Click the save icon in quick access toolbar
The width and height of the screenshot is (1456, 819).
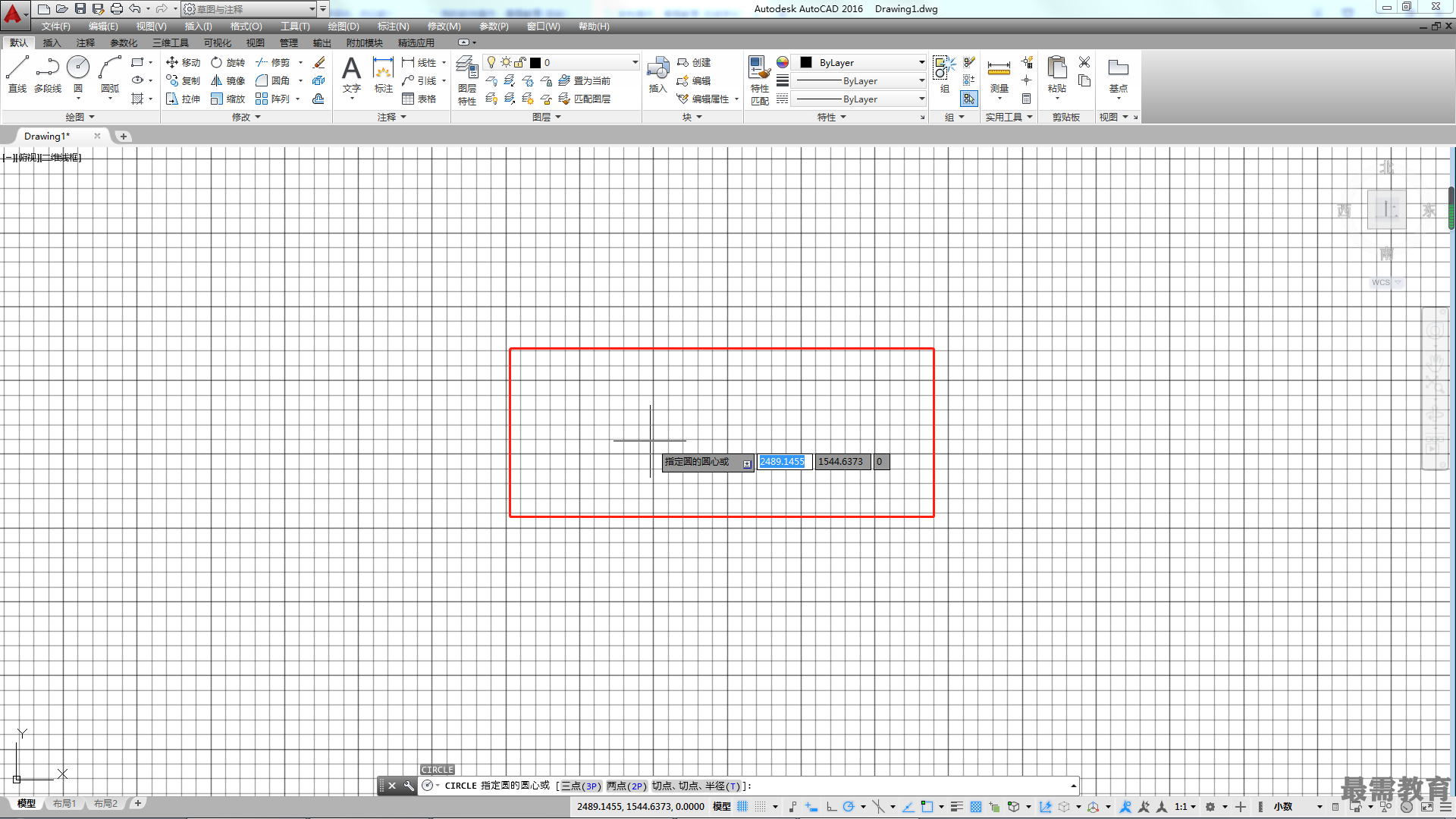coord(80,8)
